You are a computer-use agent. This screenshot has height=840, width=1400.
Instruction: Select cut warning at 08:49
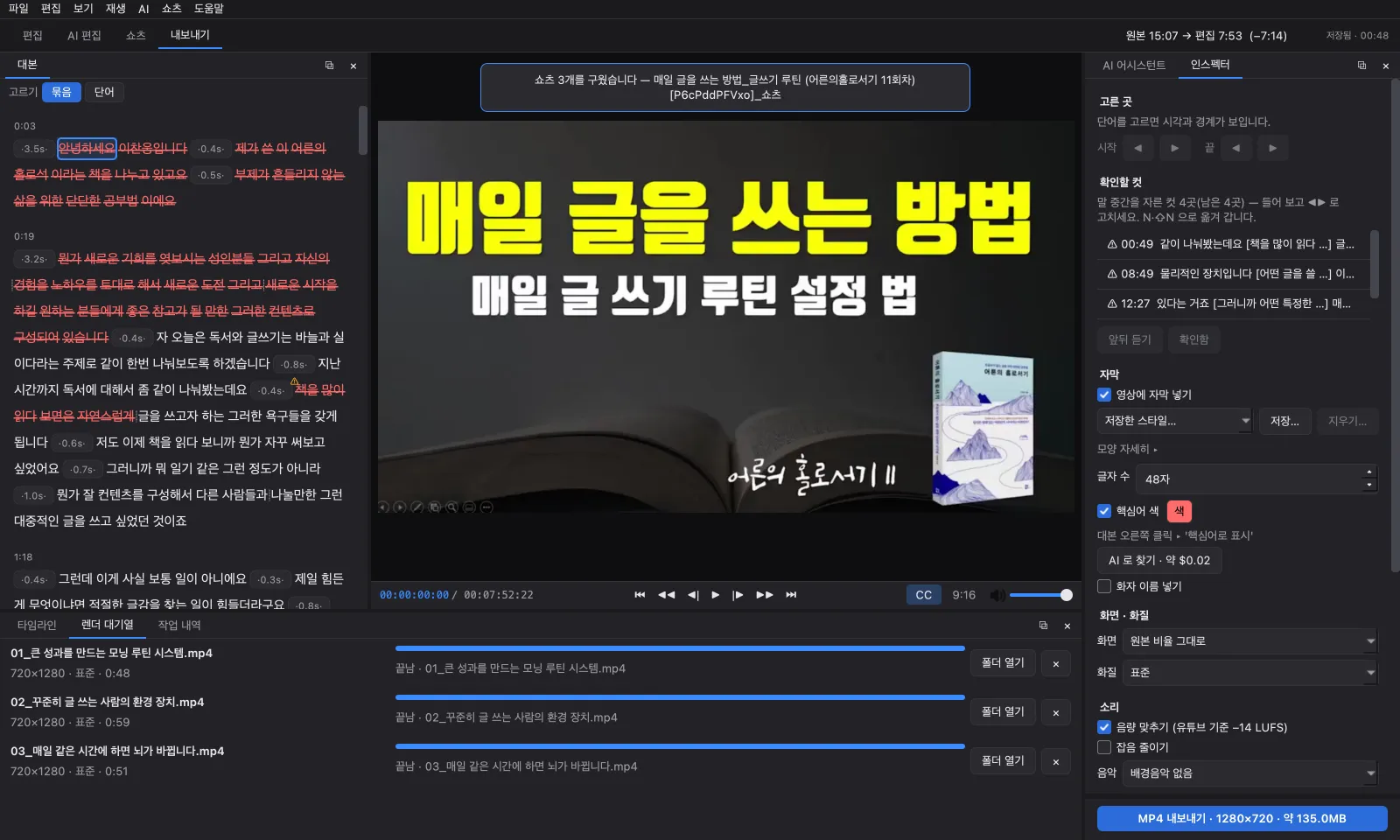pyautogui.click(x=1231, y=274)
